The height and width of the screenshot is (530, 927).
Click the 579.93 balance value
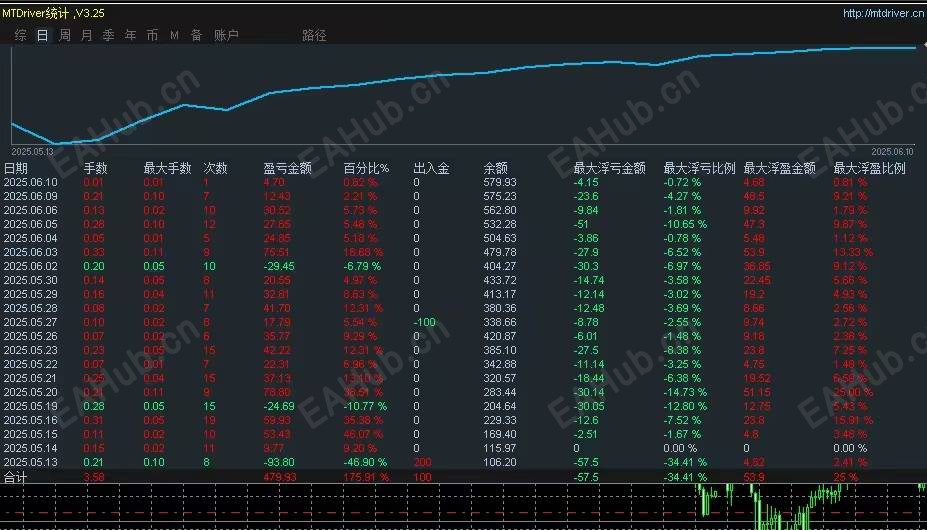(x=500, y=182)
